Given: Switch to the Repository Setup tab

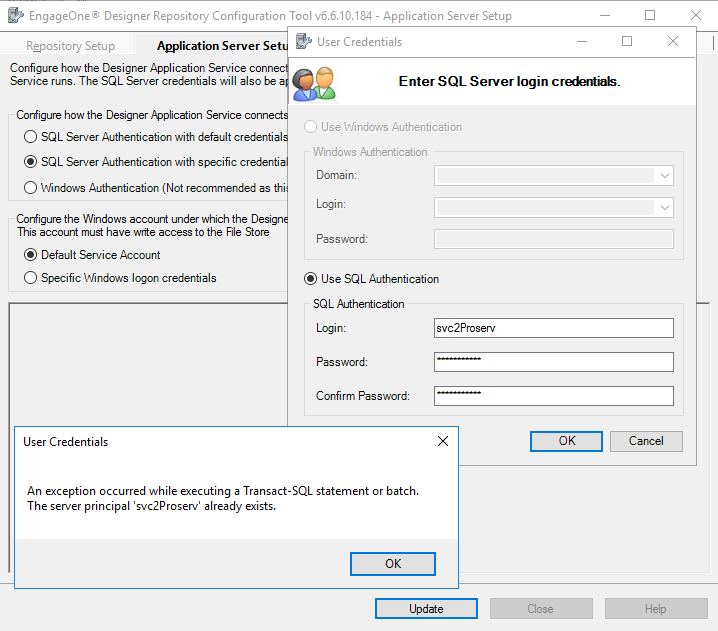Looking at the screenshot, I should (70, 46).
